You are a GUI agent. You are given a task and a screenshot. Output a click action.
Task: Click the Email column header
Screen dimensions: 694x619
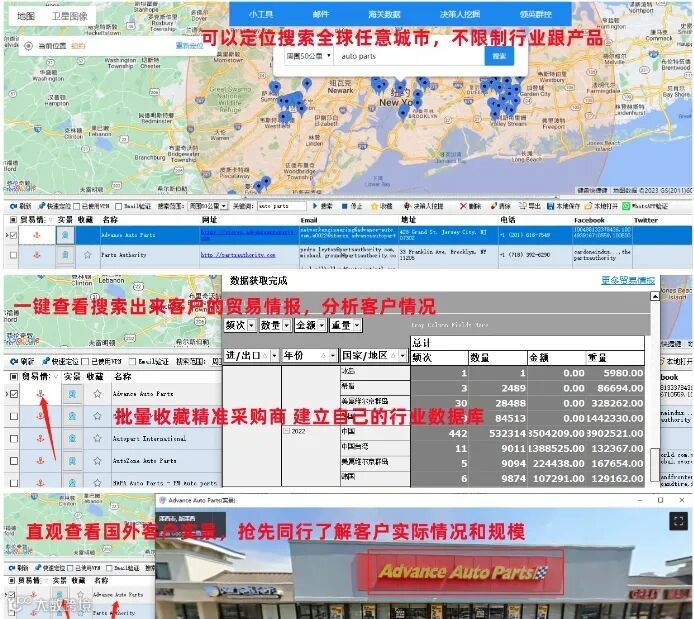(x=309, y=220)
